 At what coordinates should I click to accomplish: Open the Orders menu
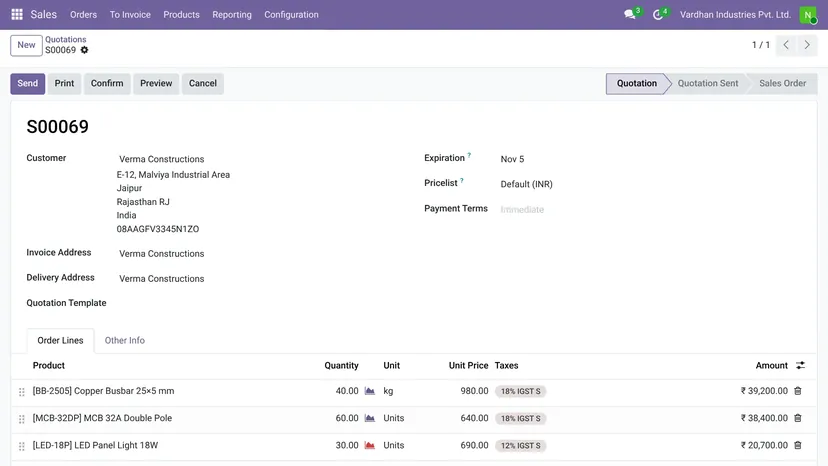click(x=83, y=15)
